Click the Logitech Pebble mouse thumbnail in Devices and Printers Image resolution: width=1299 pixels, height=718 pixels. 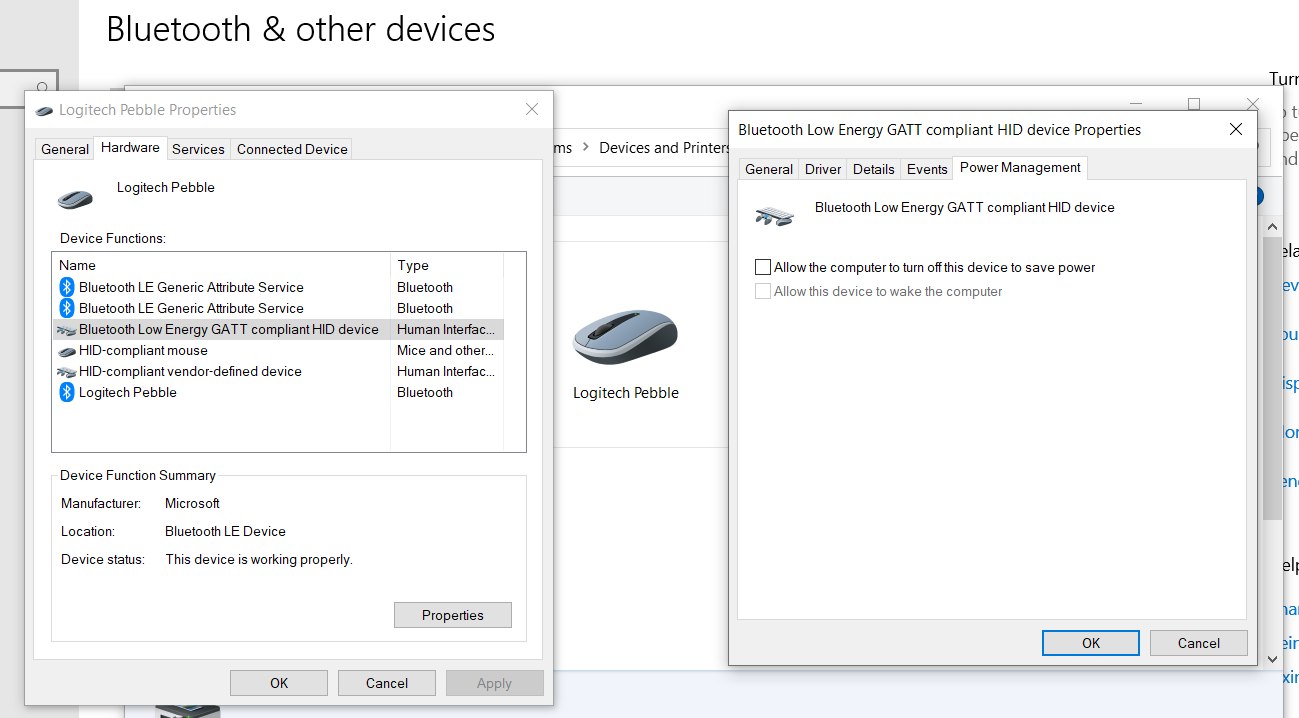click(x=626, y=338)
